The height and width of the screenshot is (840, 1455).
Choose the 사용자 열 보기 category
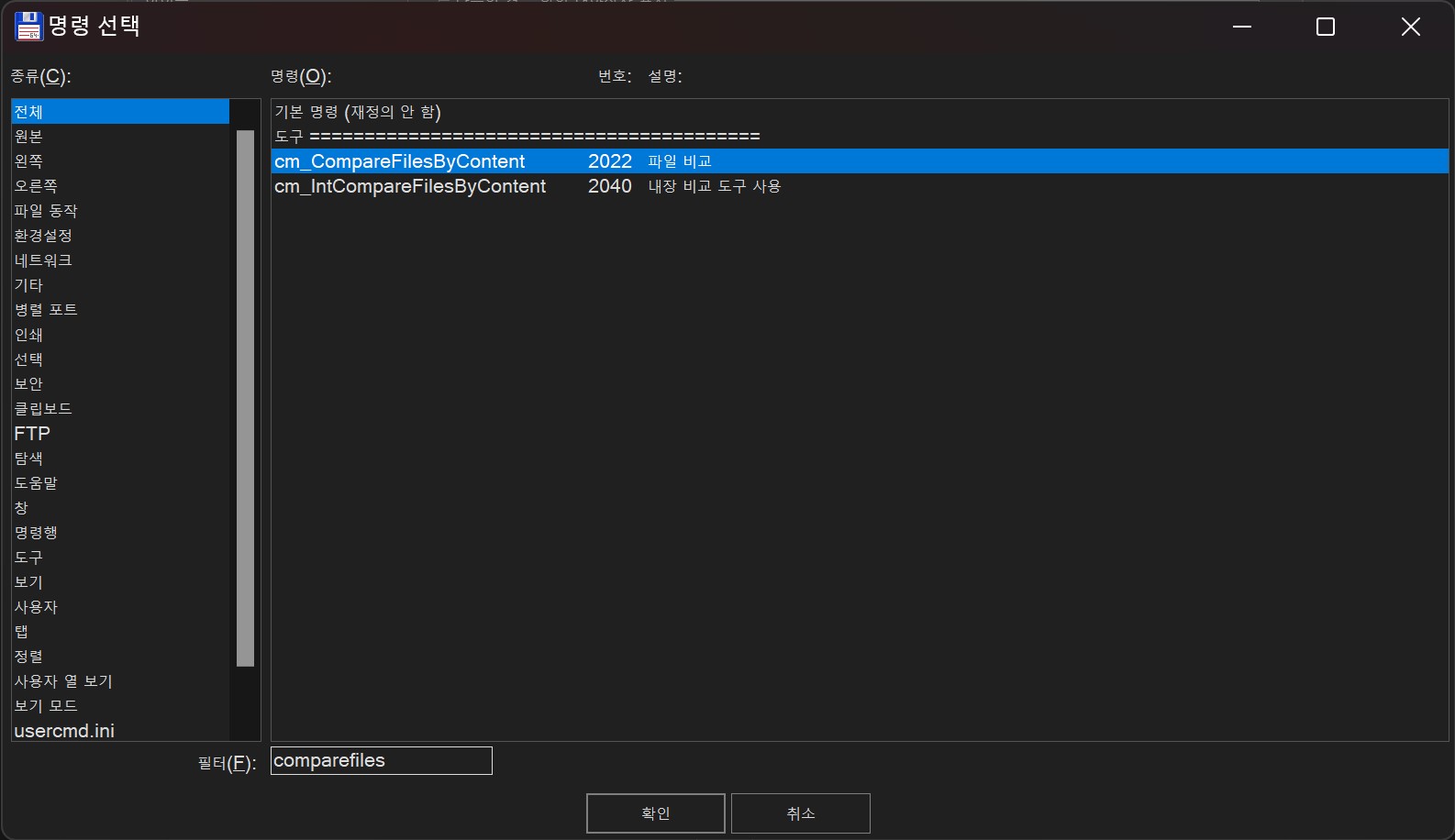click(63, 681)
